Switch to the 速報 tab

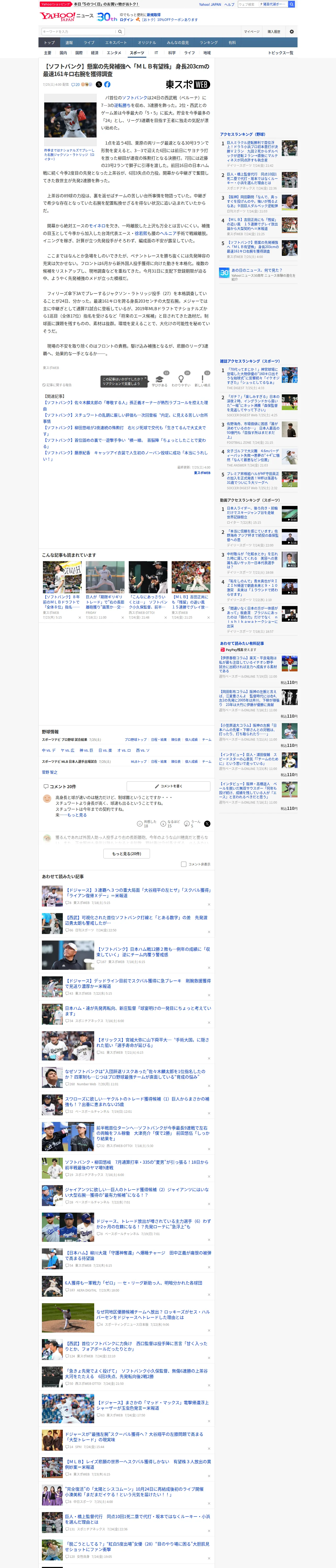coord(69,43)
